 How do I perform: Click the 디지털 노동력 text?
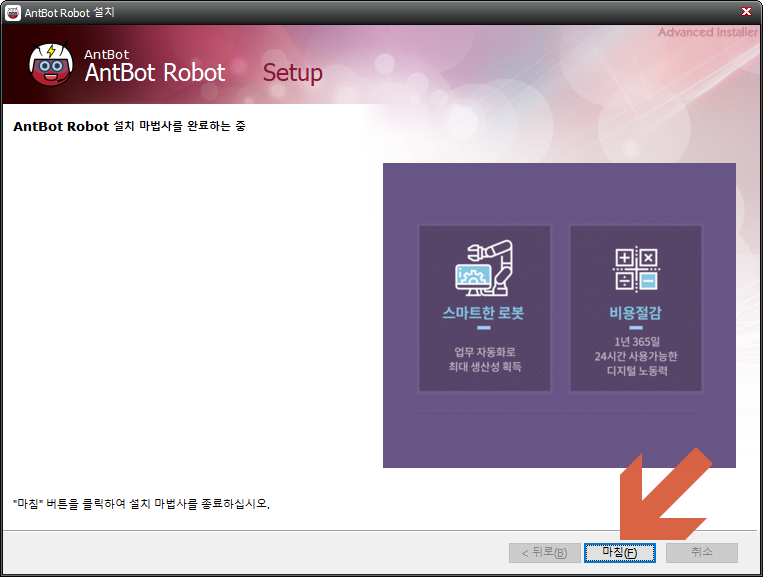(x=637, y=371)
